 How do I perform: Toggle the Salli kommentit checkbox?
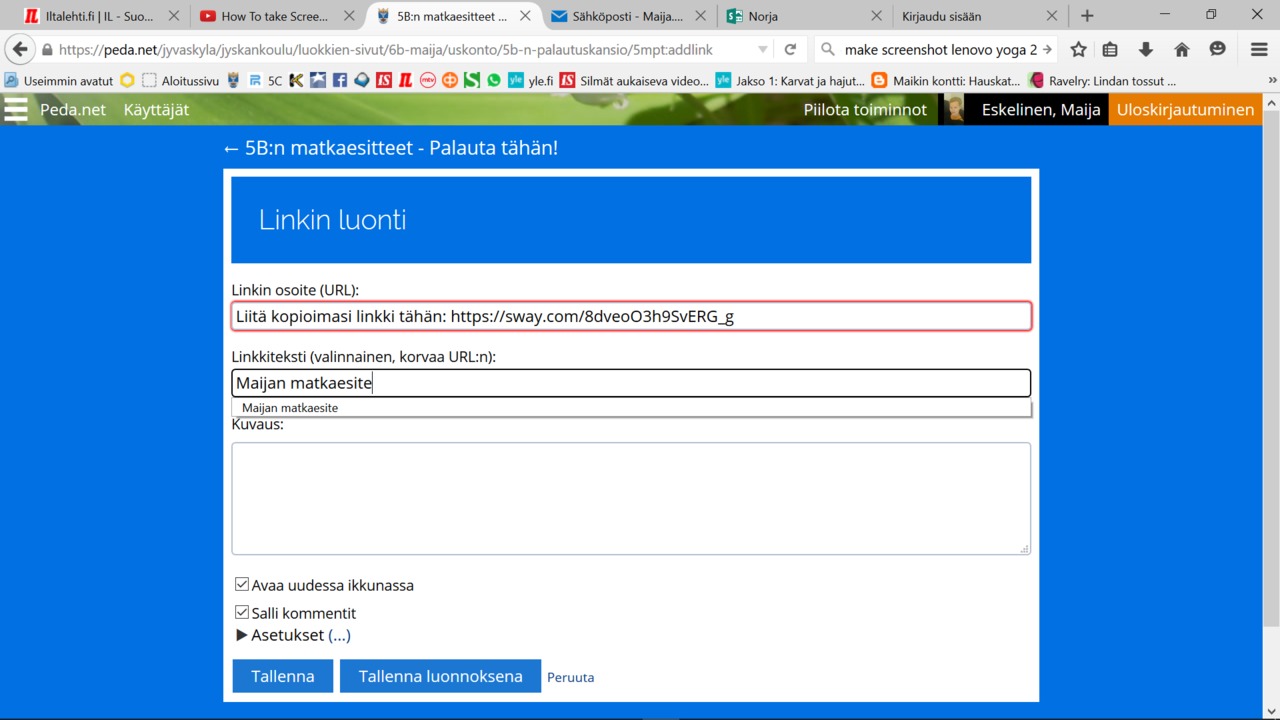[242, 613]
